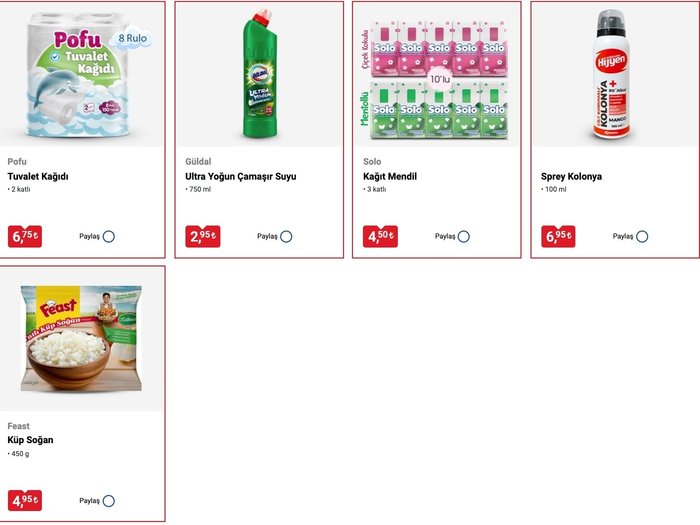This screenshot has height=525, width=700.
Task: Open the Sprey Kolonya product title
Action: coord(571,176)
